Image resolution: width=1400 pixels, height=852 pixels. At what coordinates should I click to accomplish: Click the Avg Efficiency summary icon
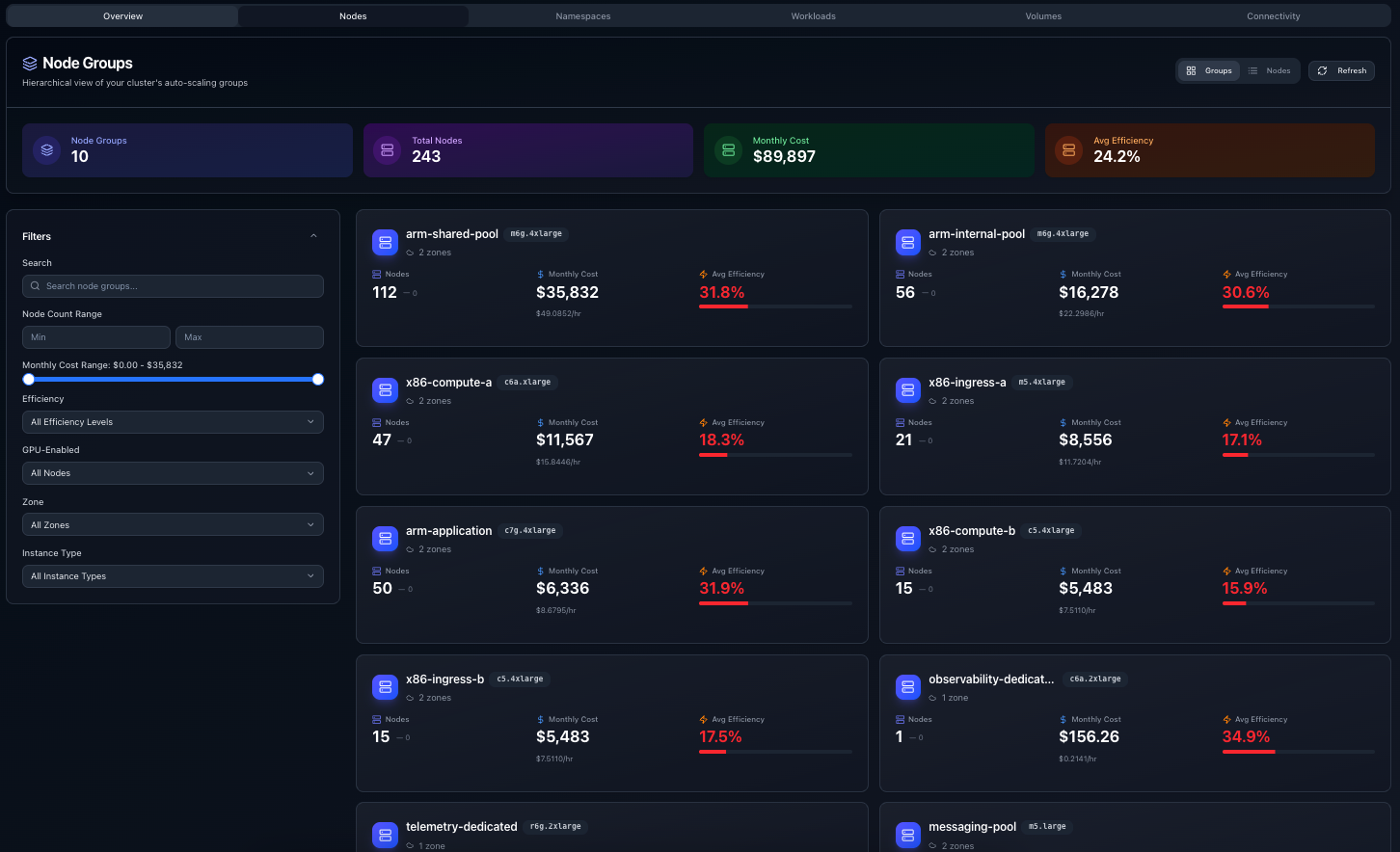tap(1069, 150)
